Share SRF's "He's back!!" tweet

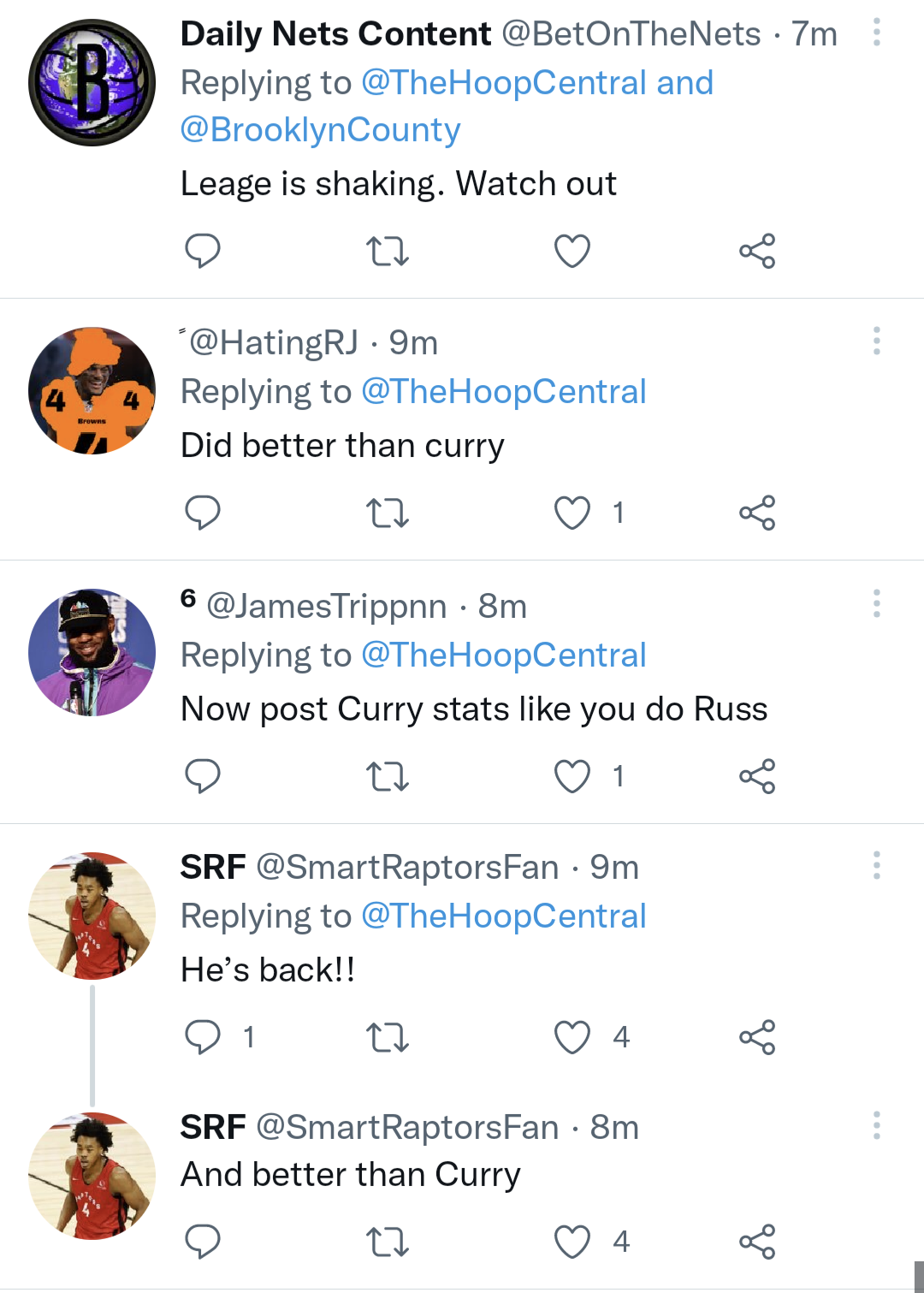(x=757, y=1036)
